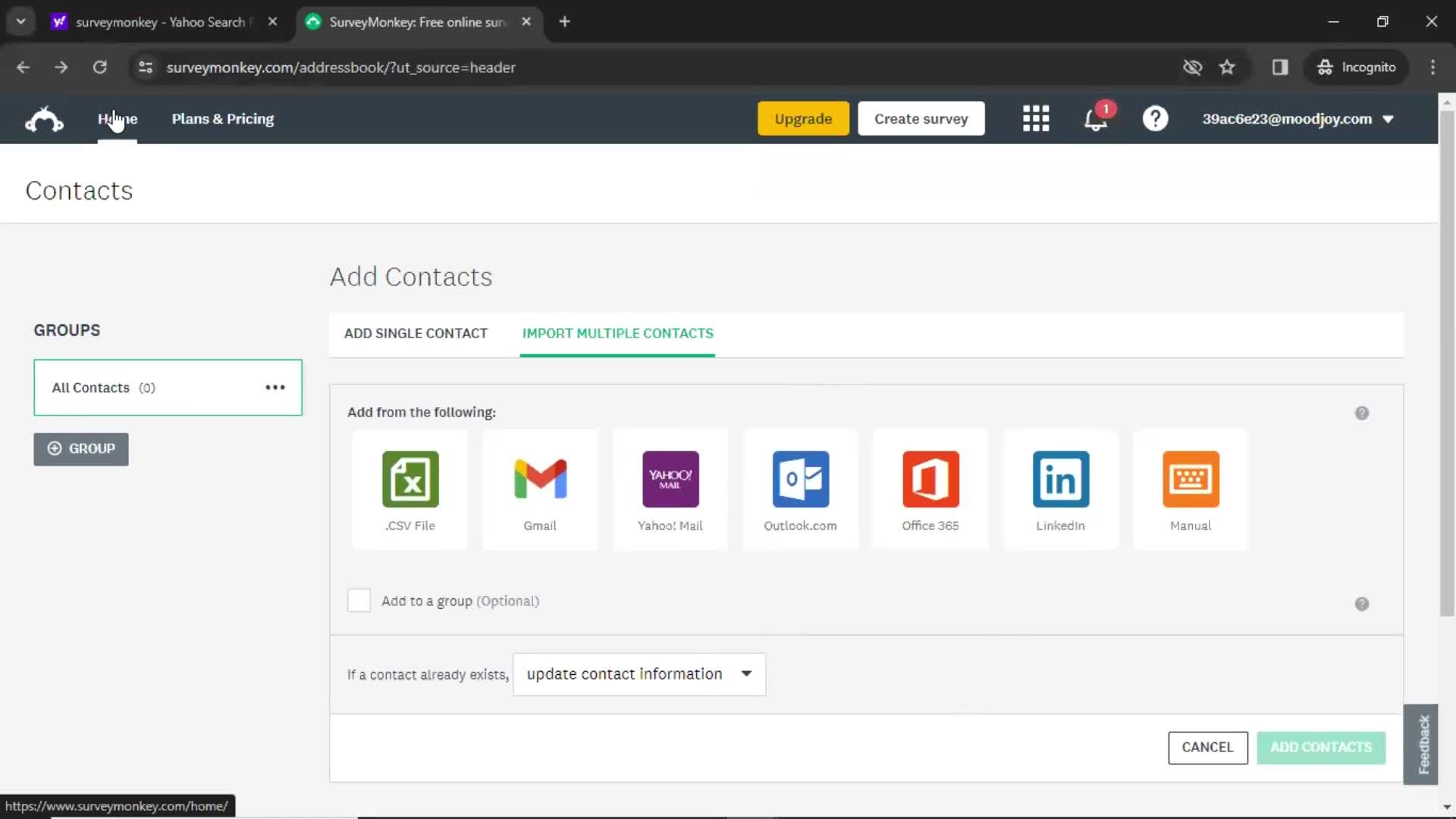Open Chrome three-dot menu

coord(1432,67)
